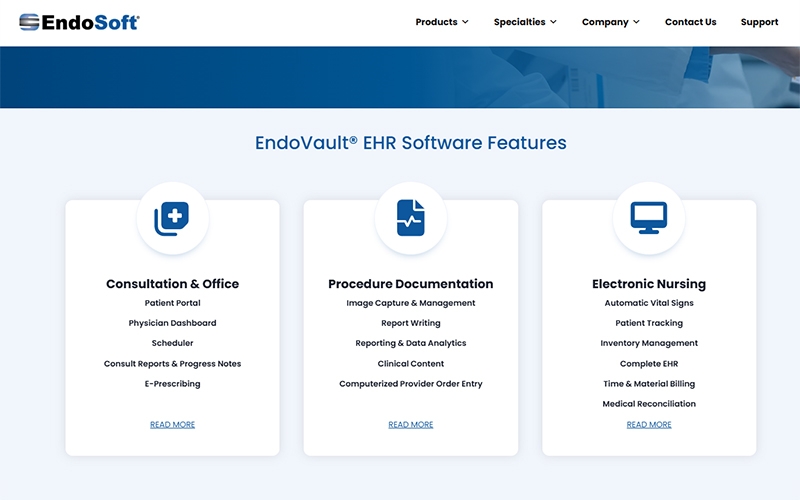The height and width of the screenshot is (500, 800).
Task: Select Time & Material Billing text
Action: pyautogui.click(x=649, y=384)
